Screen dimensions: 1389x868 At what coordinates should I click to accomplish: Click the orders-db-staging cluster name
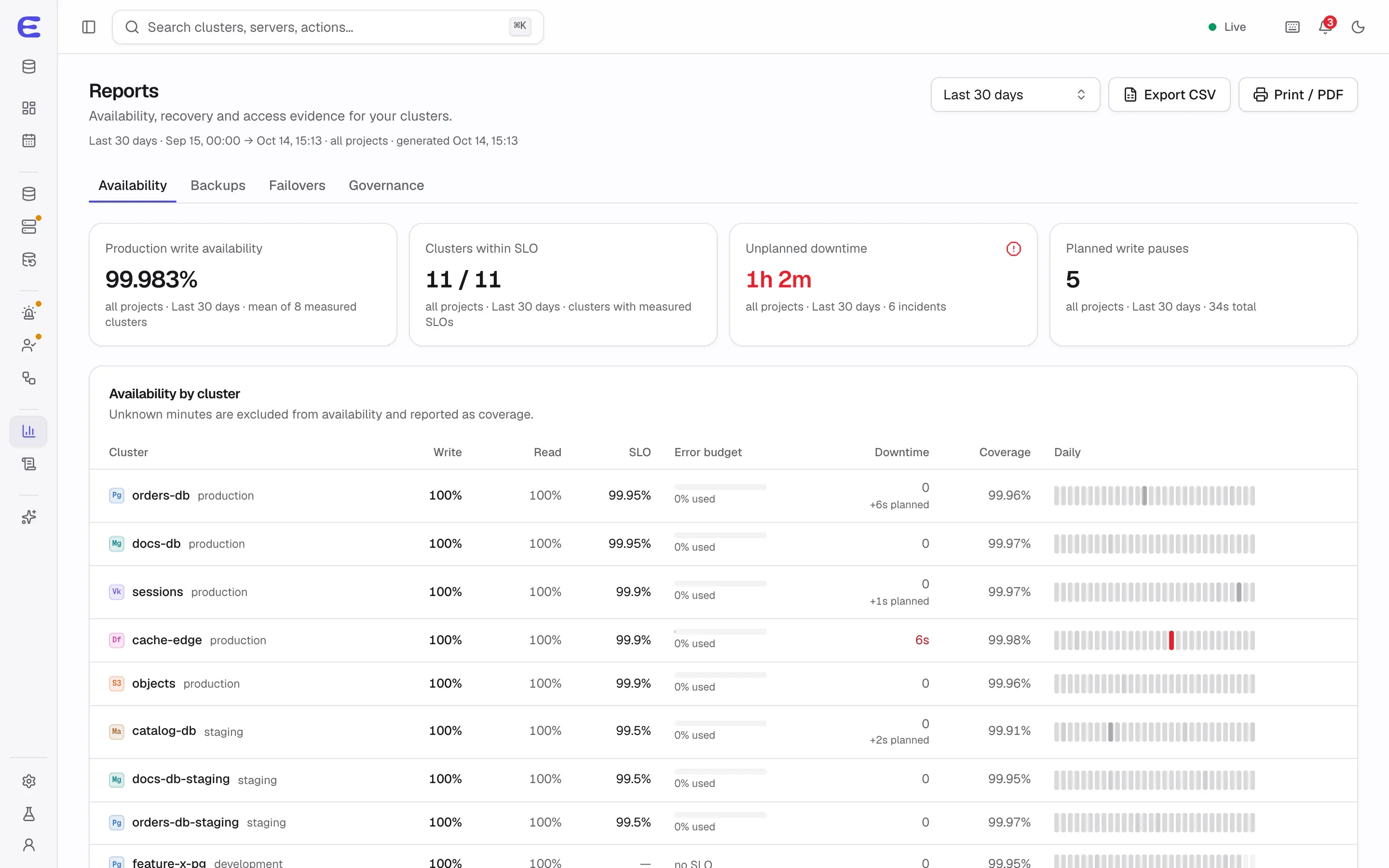click(x=185, y=822)
